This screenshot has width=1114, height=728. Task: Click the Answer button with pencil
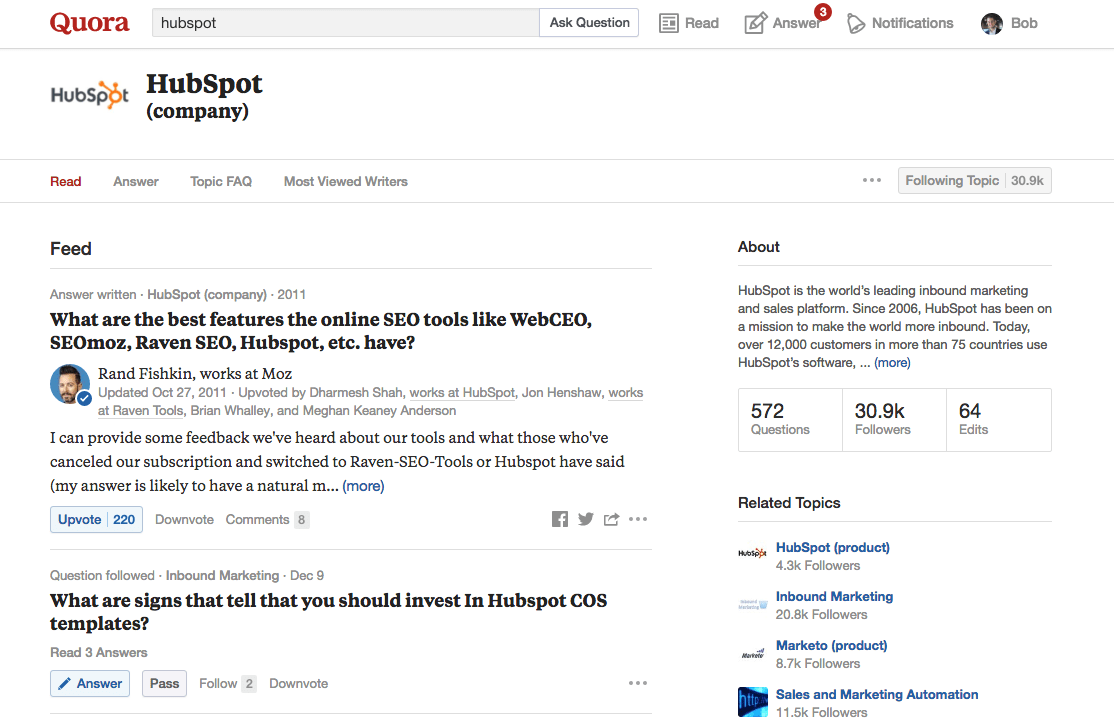tap(90, 683)
